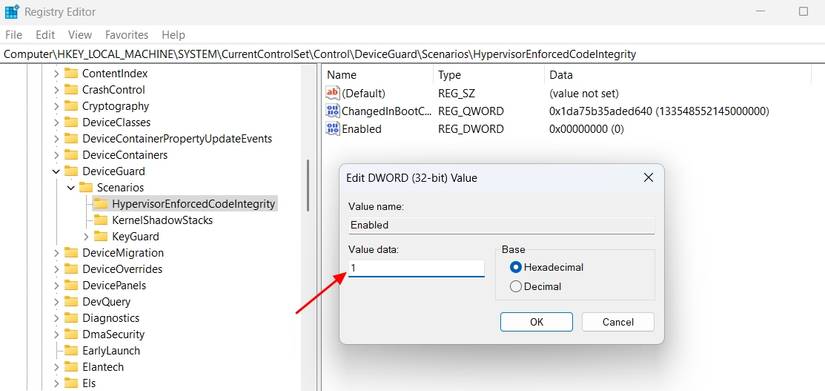Click the registry path address bar
Viewport: 825px width, 391px height.
[x=412, y=54]
